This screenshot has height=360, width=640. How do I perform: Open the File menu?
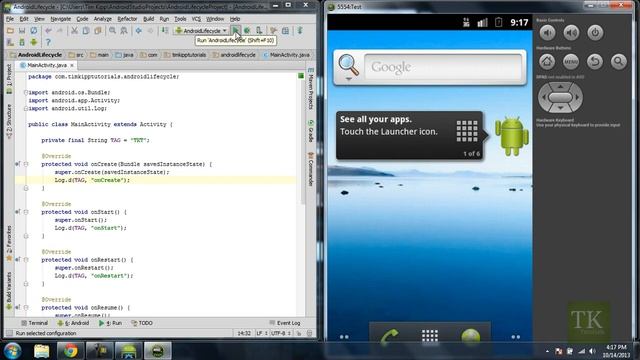(x=10, y=19)
